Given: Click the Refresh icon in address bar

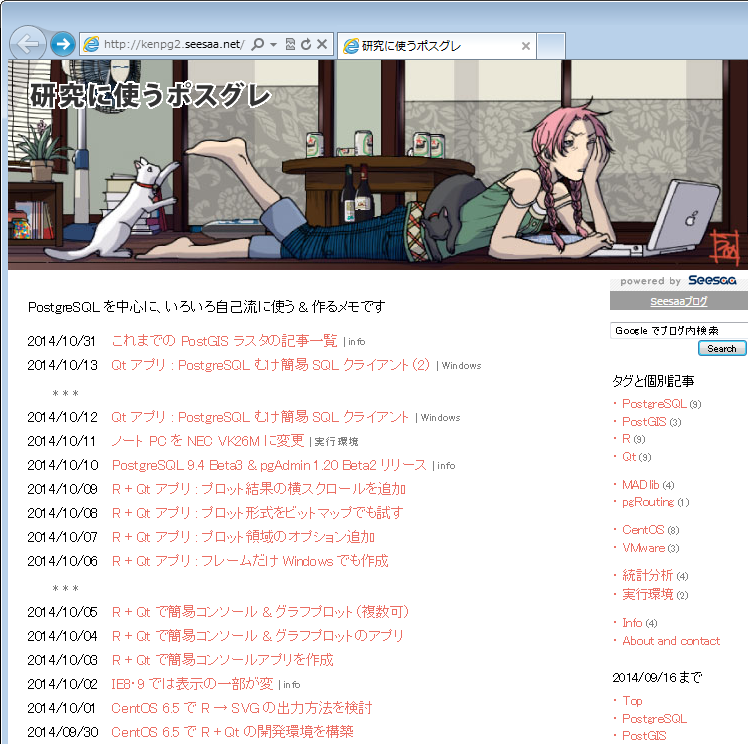Looking at the screenshot, I should point(306,44).
